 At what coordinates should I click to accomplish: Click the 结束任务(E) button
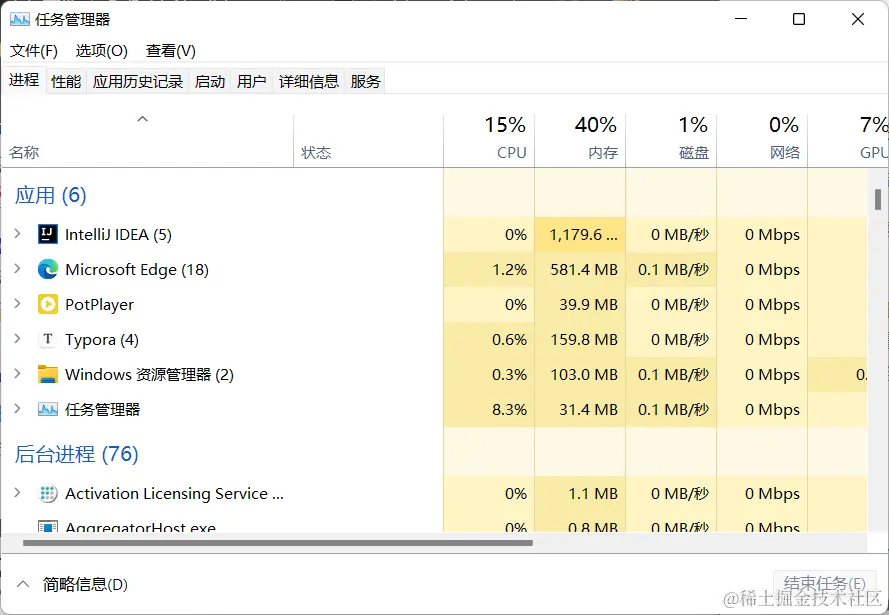824,584
